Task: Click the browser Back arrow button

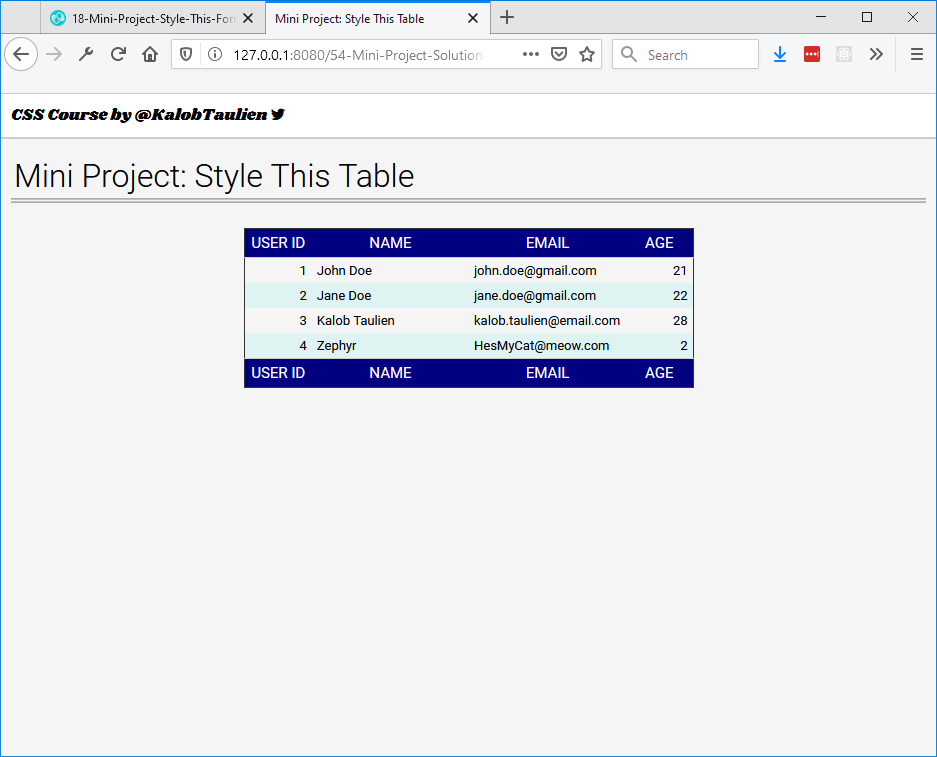Action: [21, 54]
